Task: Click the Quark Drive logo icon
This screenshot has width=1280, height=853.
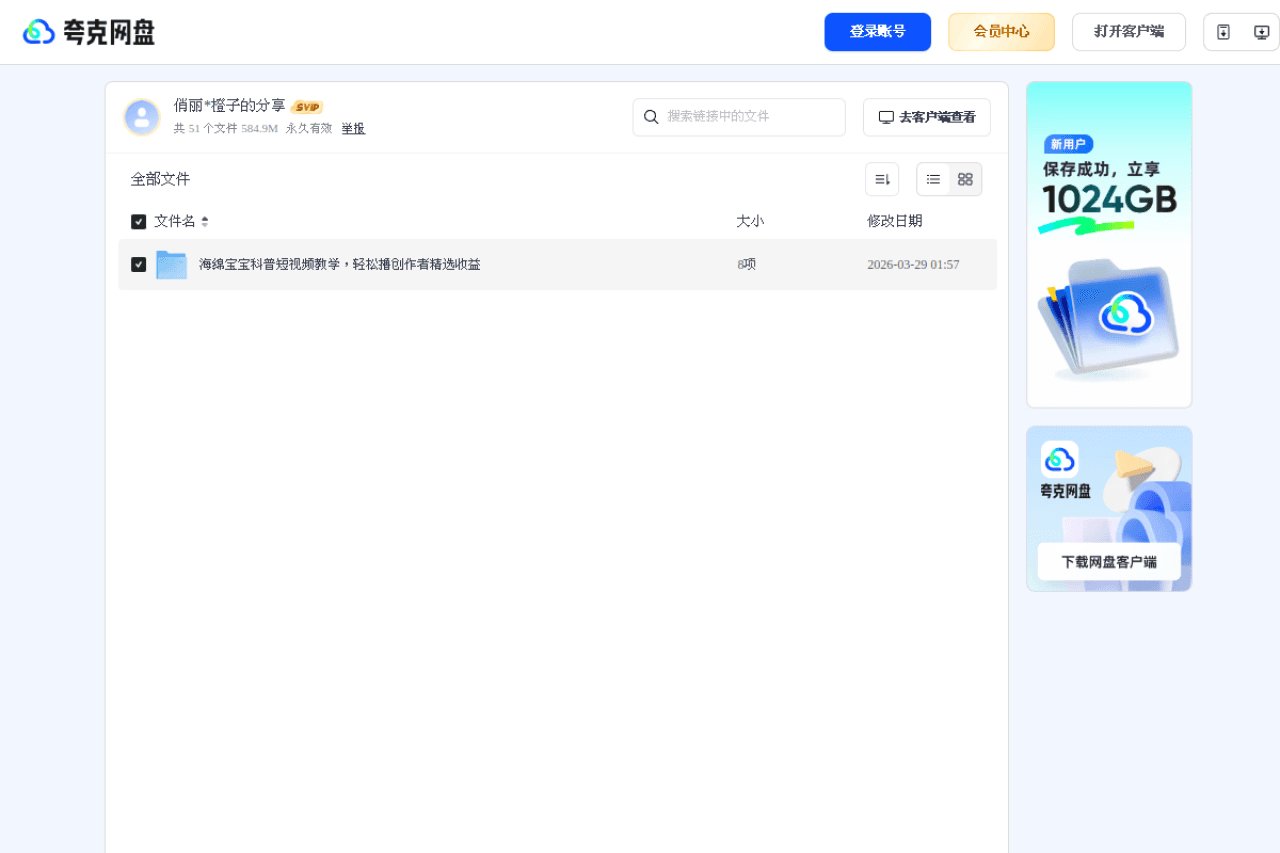Action: 38,31
